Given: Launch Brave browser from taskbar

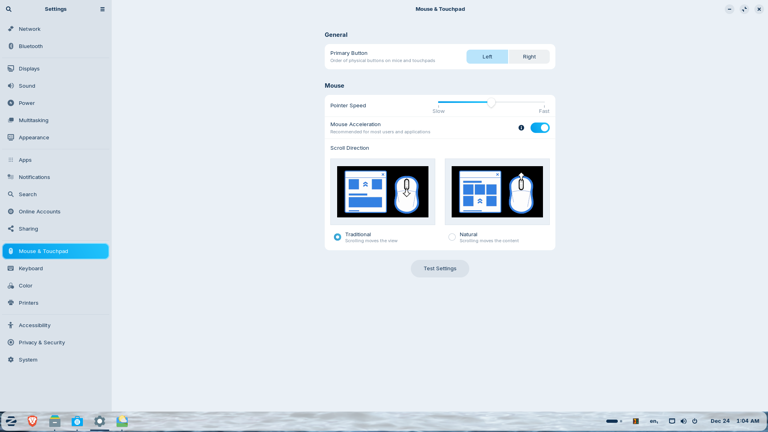Looking at the screenshot, I should (x=32, y=421).
